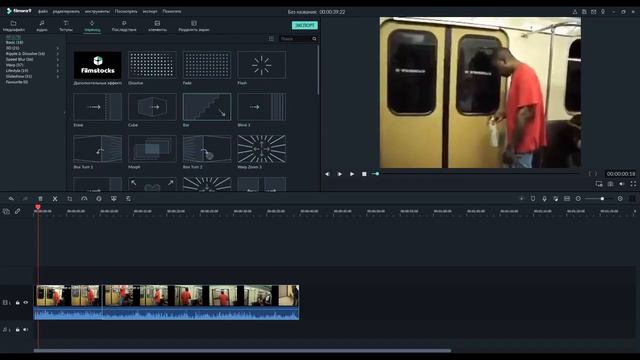The width and height of the screenshot is (640, 360).
Task: Open the Filmstocks thumbnail
Action: (98, 65)
